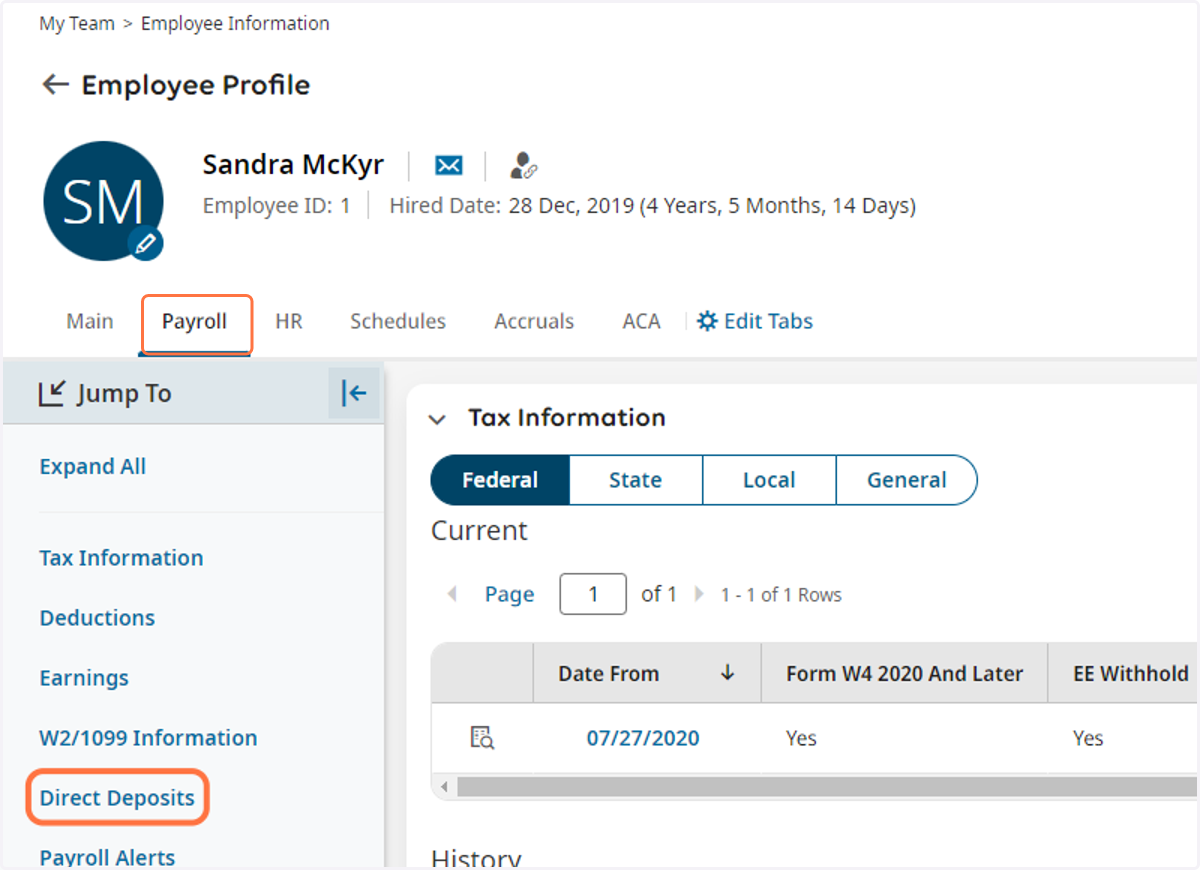The image size is (1200, 870).
Task: Sort by the Date From descending arrow
Action: point(727,673)
